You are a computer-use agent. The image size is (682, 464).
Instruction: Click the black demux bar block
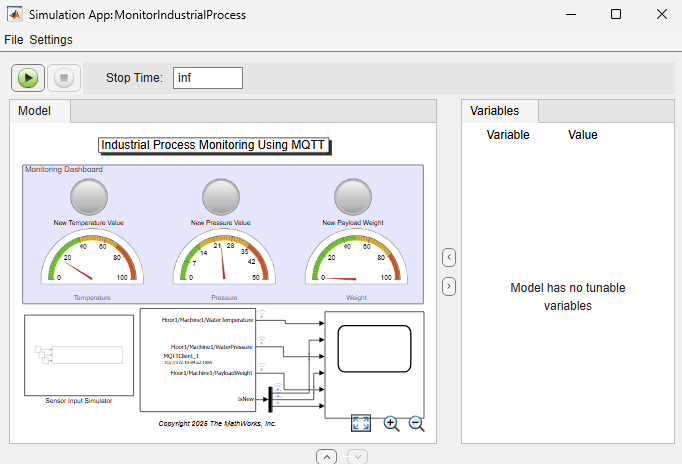[270, 399]
